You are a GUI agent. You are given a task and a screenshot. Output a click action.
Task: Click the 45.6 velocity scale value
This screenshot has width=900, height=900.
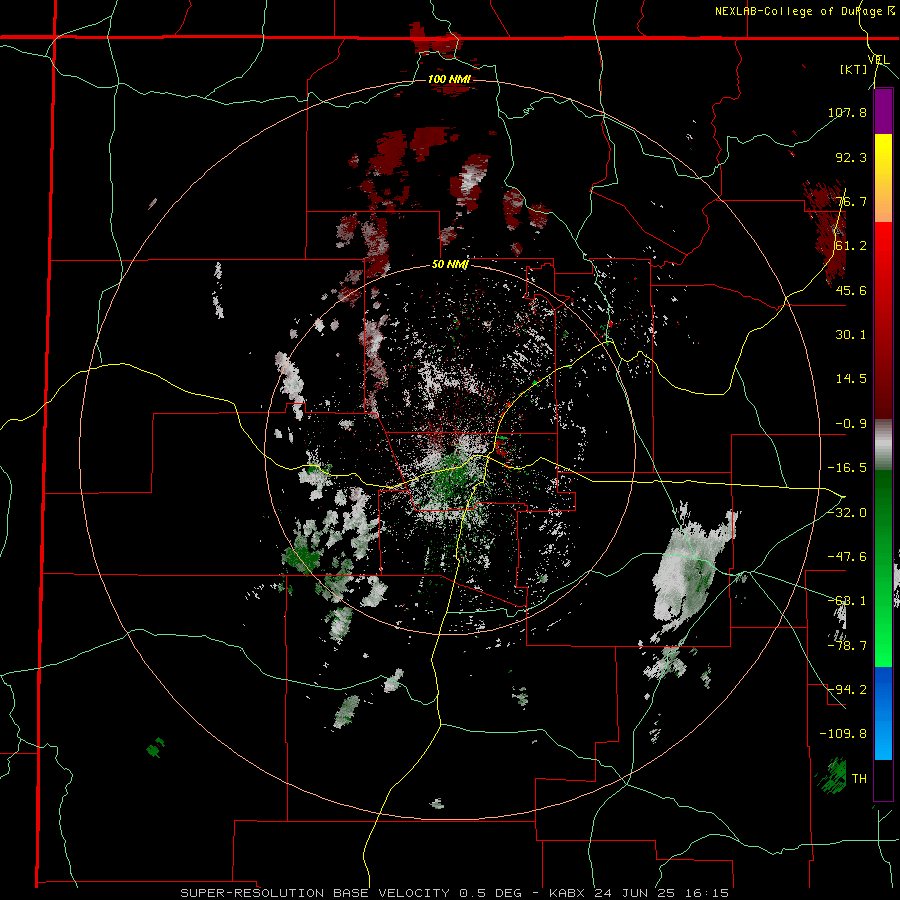click(851, 290)
